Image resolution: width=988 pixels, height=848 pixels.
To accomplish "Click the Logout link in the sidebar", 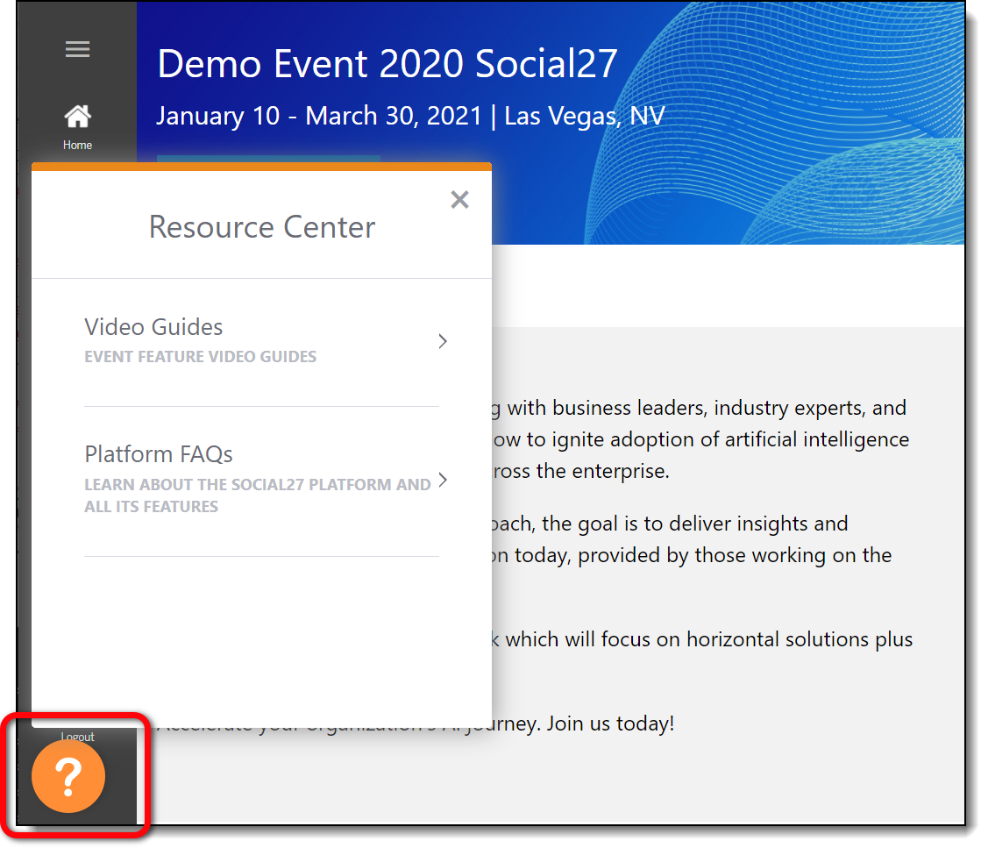I will [77, 737].
